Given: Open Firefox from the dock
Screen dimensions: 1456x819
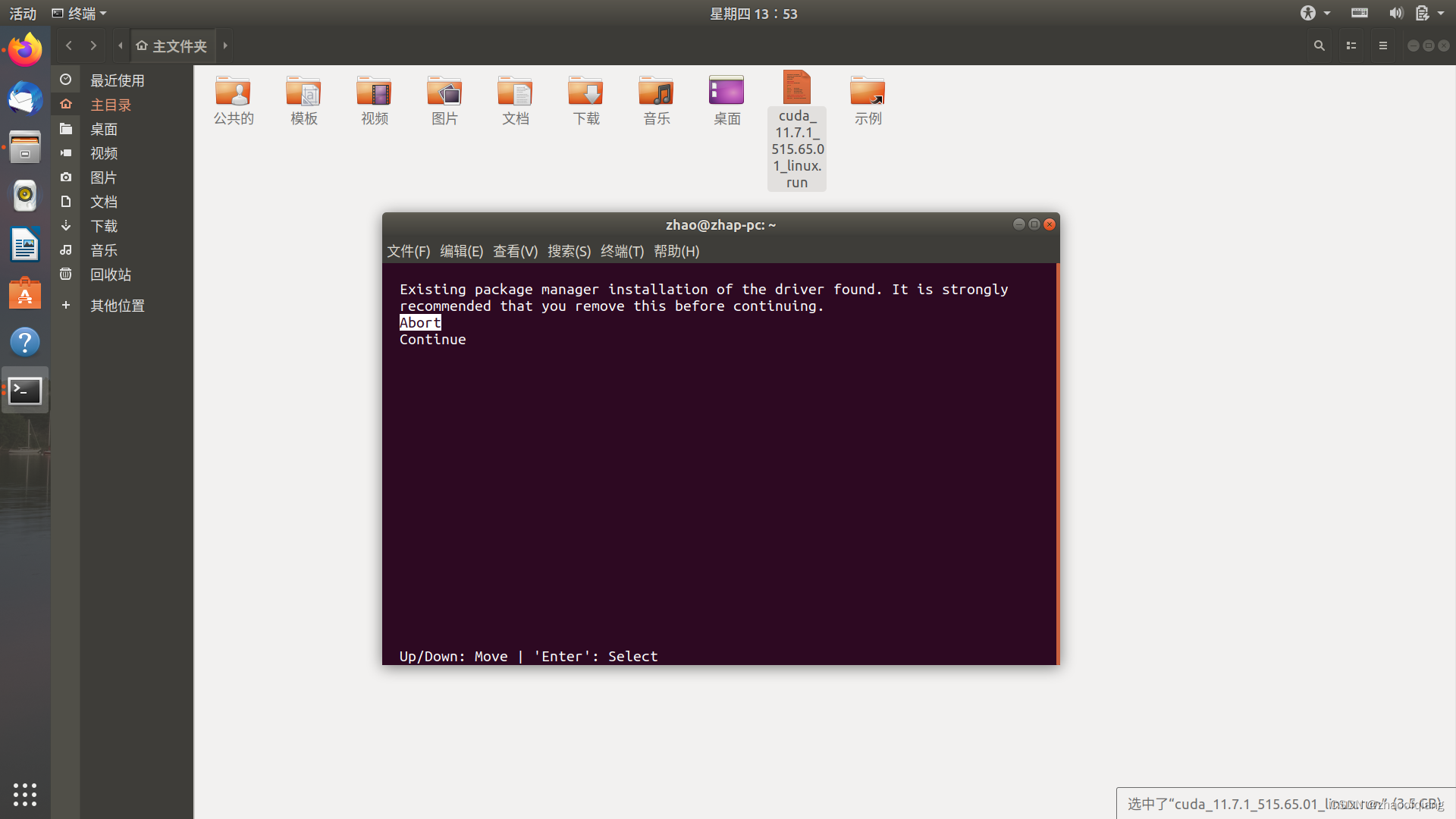Looking at the screenshot, I should point(25,49).
